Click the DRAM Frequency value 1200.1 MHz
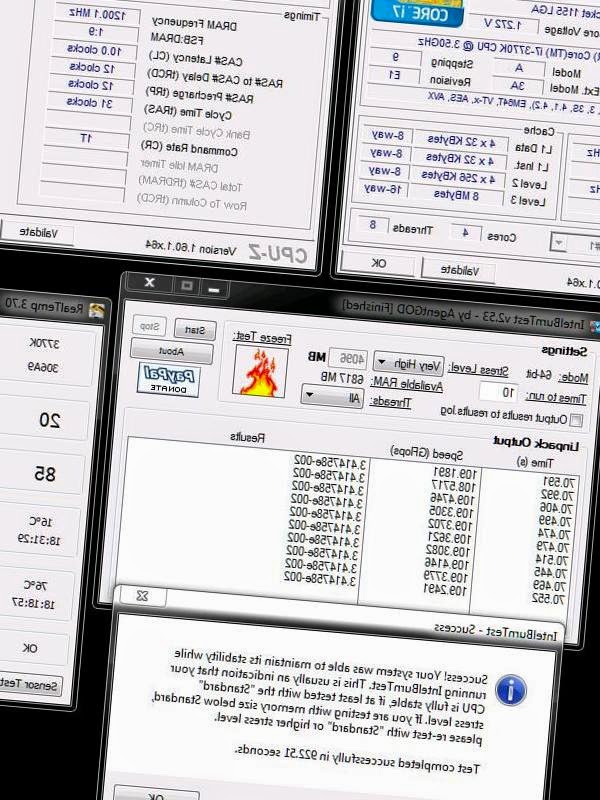Screen dimensions: 600x800 pos(97,14)
